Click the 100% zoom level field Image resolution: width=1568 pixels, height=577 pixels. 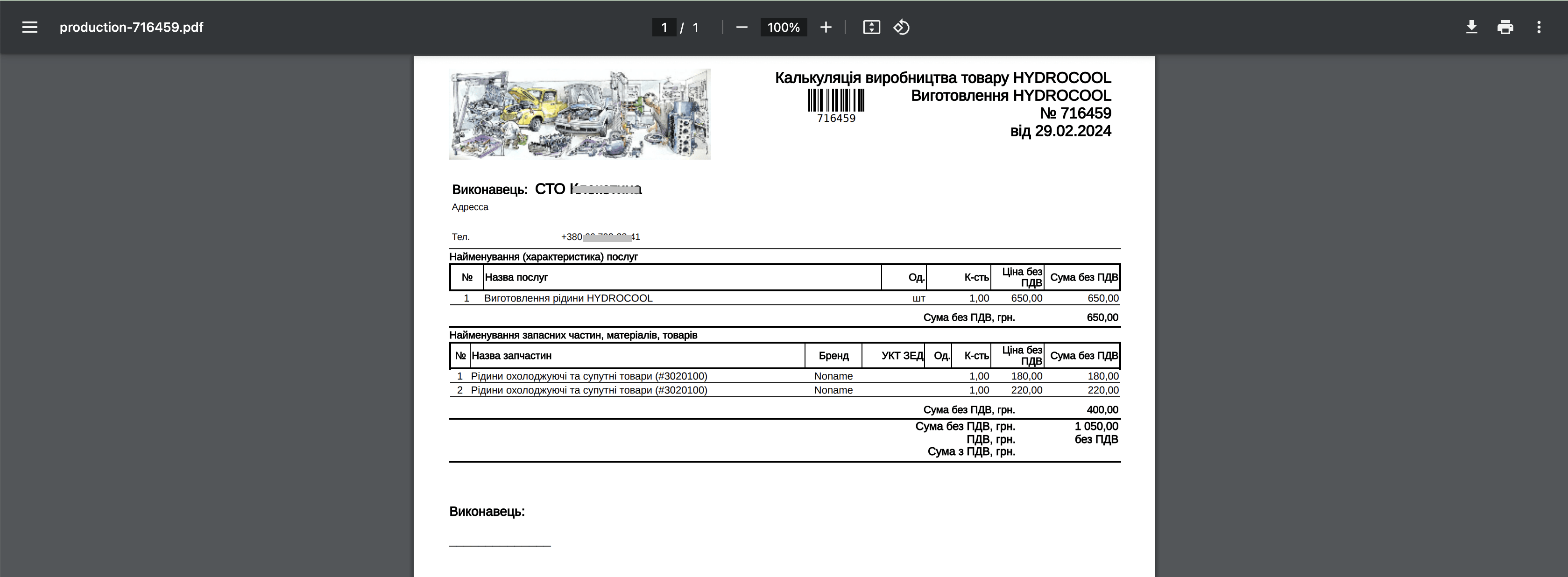click(x=784, y=28)
